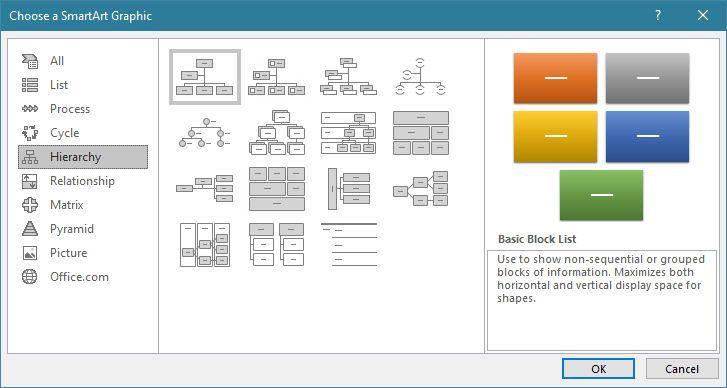Close the Choose a SmartArt Graphic dialog
The width and height of the screenshot is (727, 388).
coord(702,15)
